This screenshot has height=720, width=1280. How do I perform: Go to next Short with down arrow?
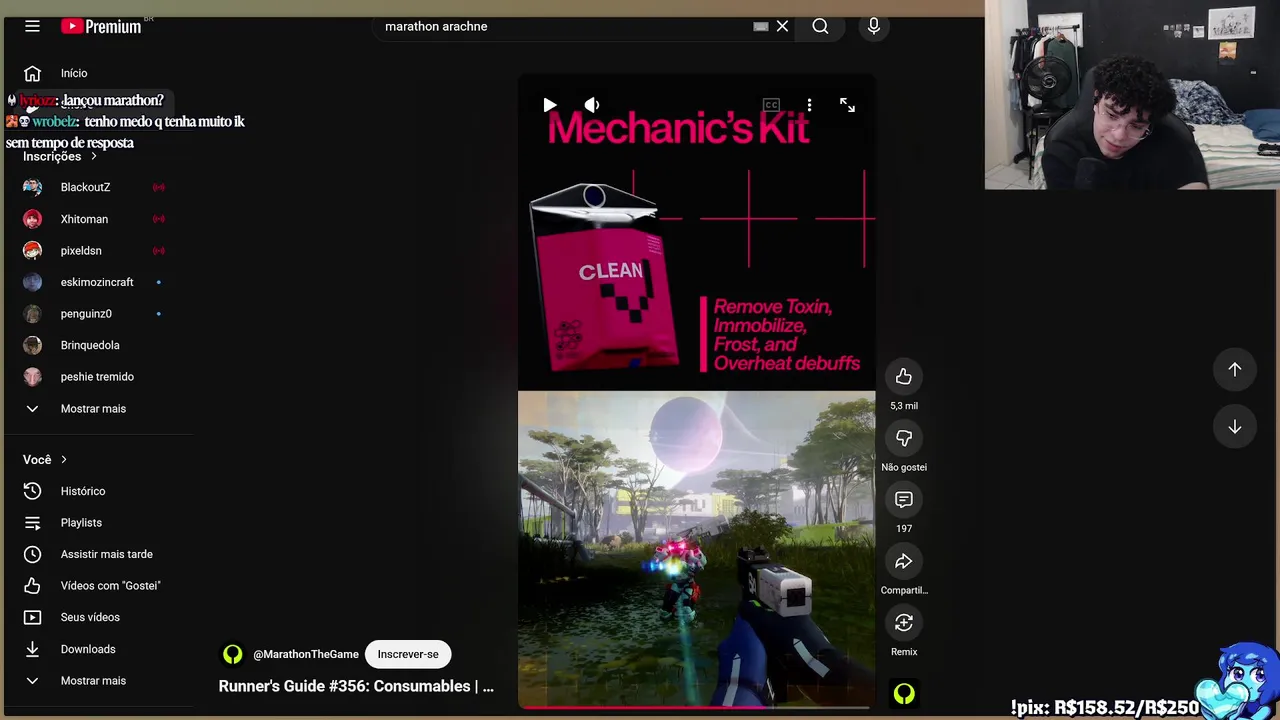[x=1235, y=427]
